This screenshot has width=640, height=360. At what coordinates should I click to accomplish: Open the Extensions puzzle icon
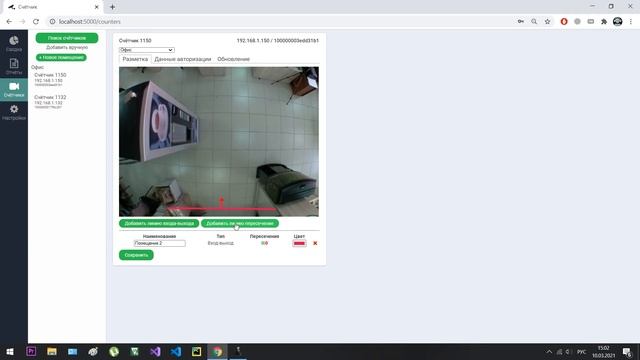click(x=604, y=22)
